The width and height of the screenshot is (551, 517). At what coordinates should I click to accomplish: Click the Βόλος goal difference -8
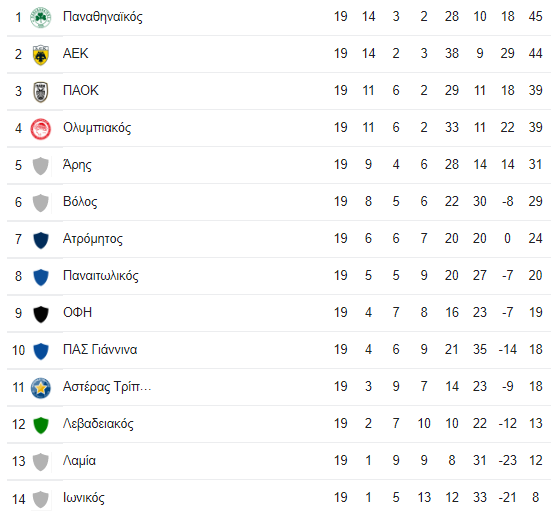tap(508, 201)
